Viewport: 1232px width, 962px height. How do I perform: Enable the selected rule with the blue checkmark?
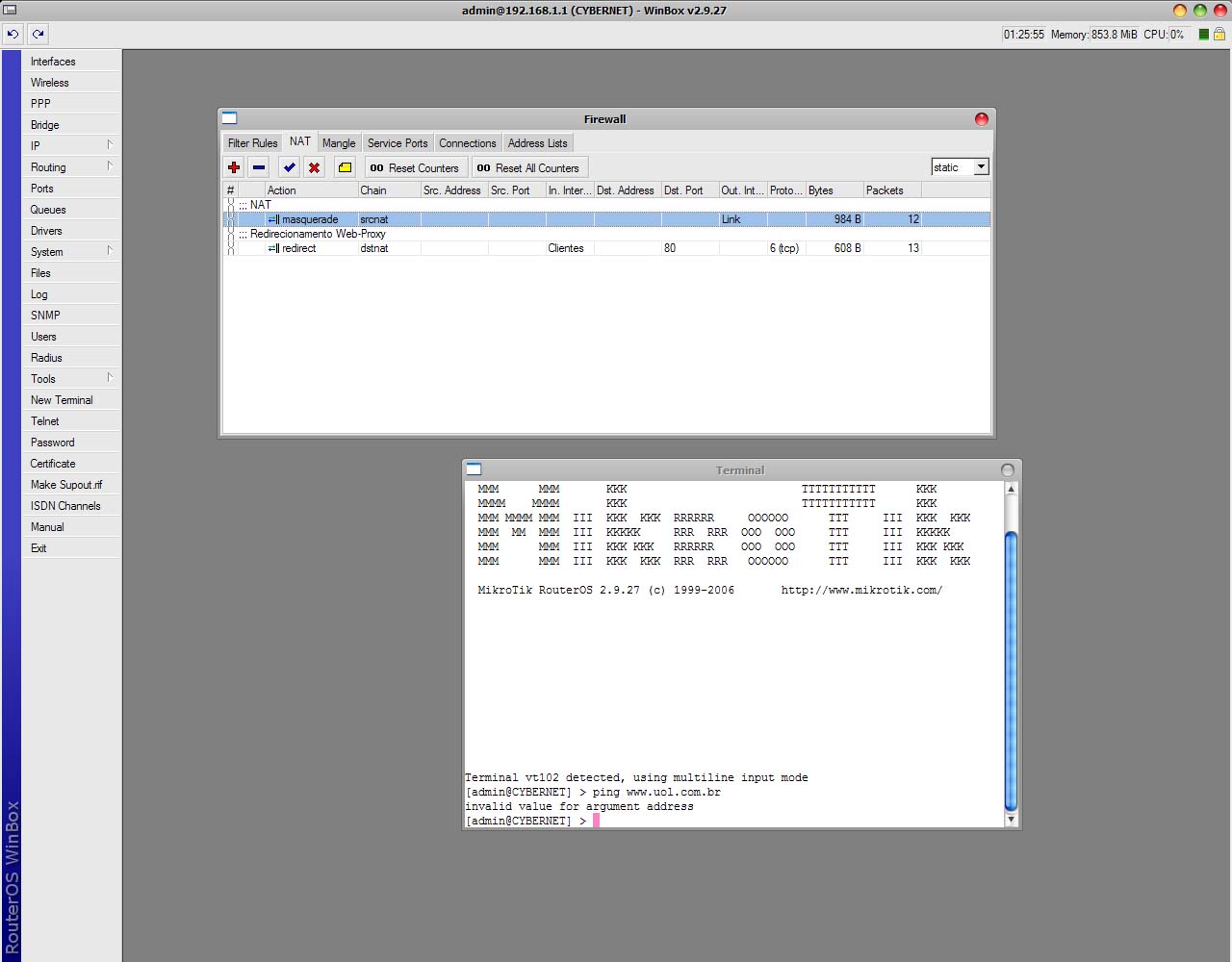pos(290,167)
